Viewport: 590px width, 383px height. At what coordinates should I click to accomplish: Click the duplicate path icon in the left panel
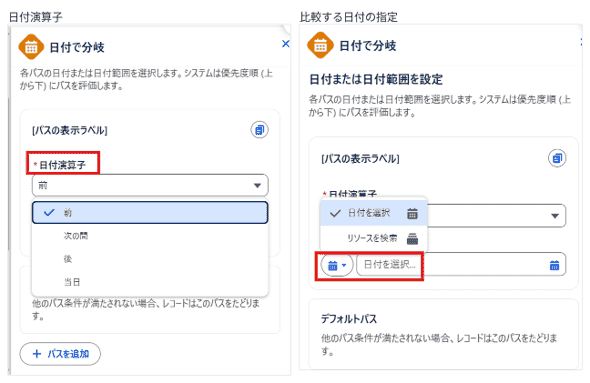tap(259, 130)
